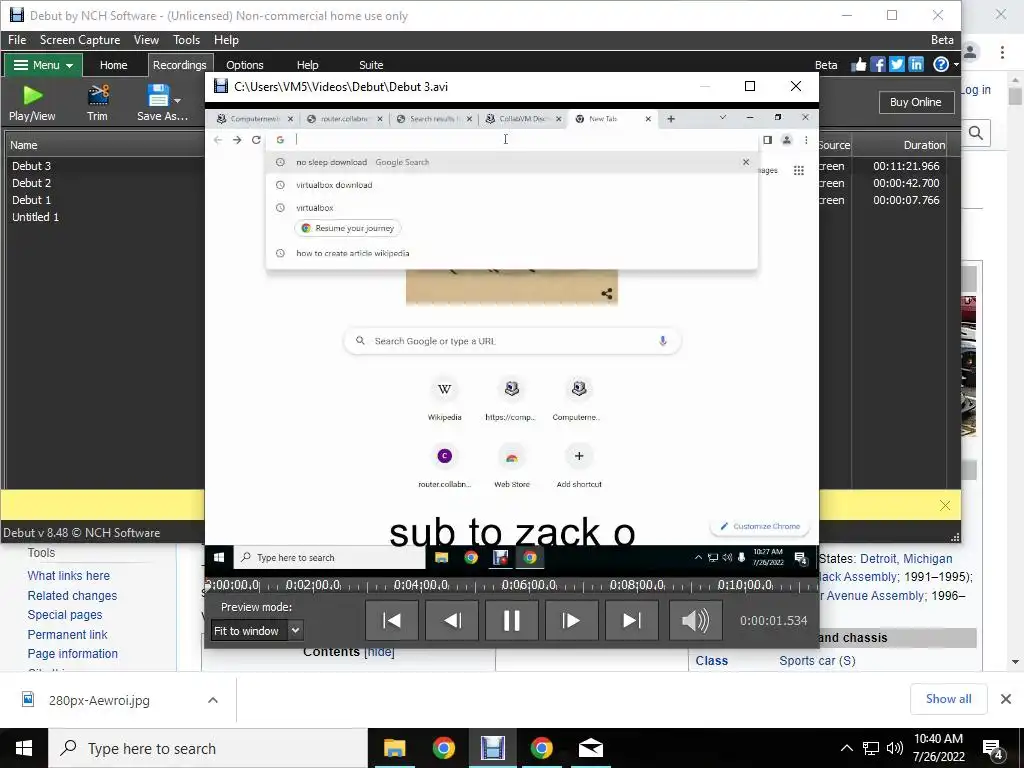This screenshot has height=768, width=1024.
Task: Switch to the Suite tab
Action: pos(371,65)
